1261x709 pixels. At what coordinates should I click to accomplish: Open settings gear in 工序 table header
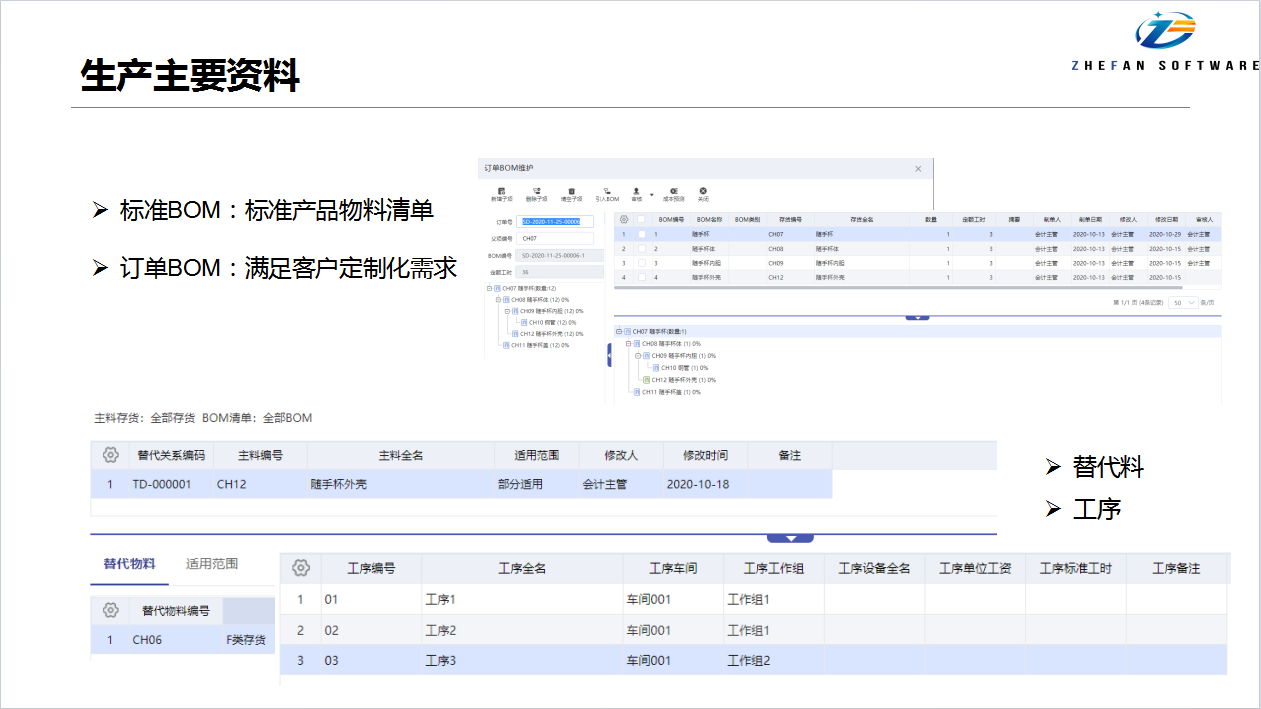tap(301, 568)
